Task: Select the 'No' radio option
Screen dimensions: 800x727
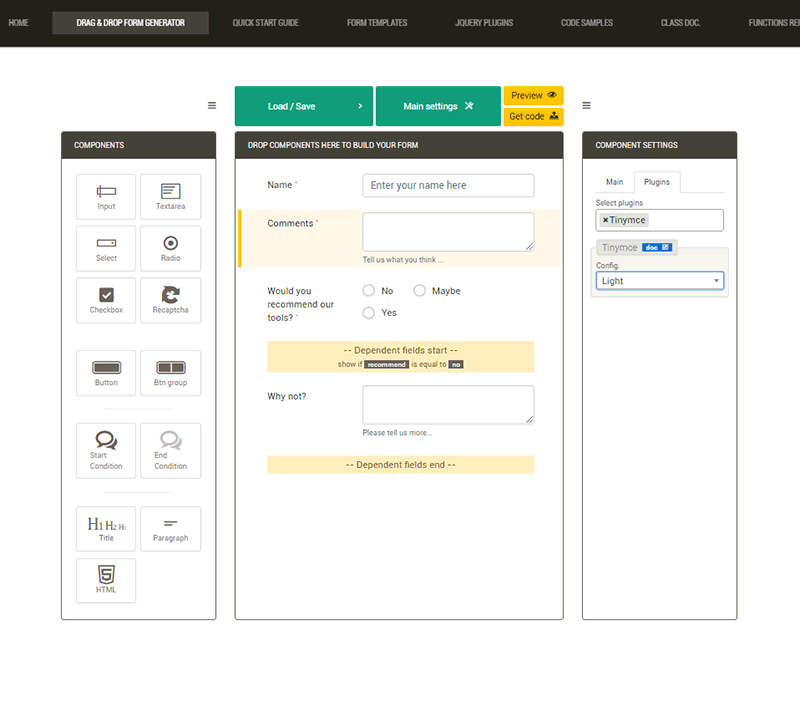Action: click(x=369, y=291)
